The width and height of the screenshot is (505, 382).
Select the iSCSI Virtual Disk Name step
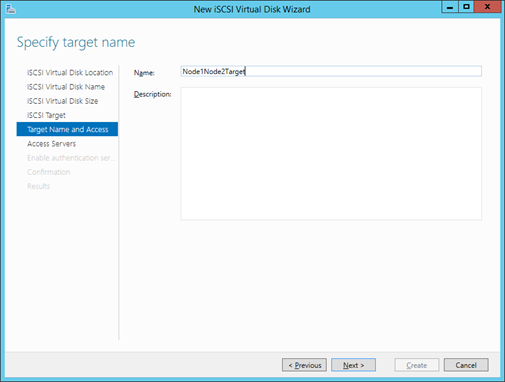point(66,87)
